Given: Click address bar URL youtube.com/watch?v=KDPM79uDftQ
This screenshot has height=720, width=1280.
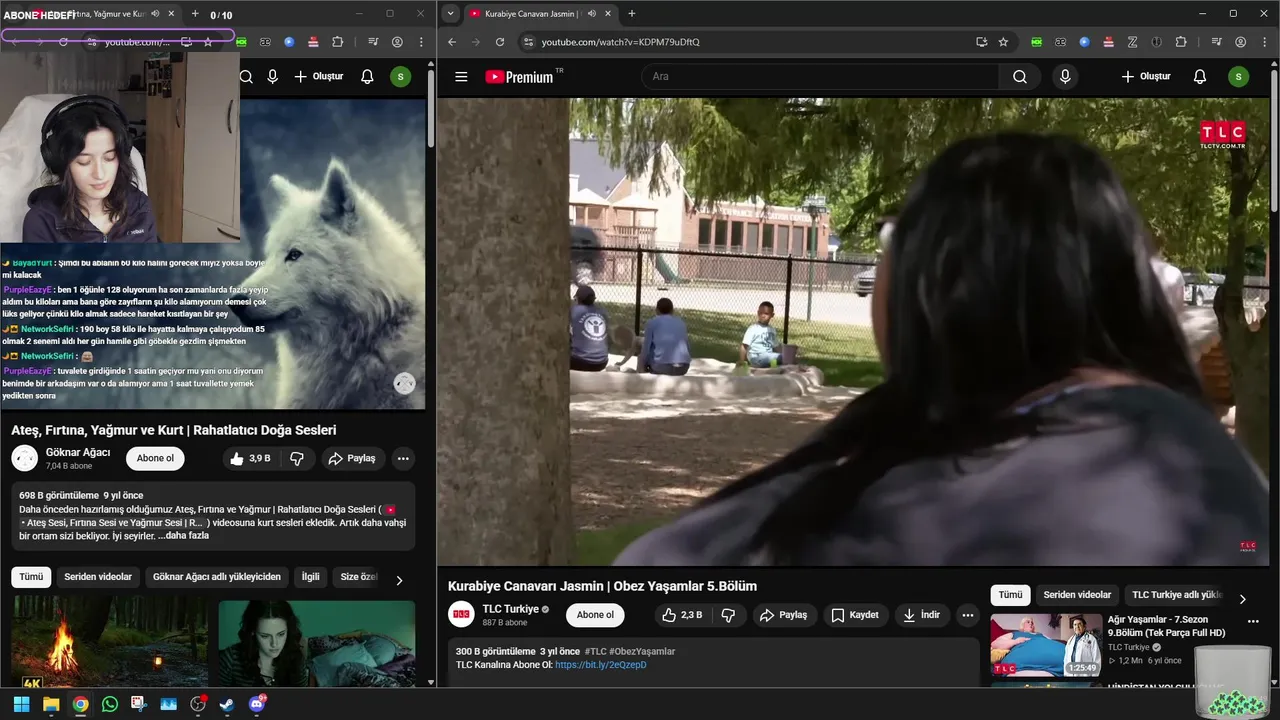Looking at the screenshot, I should pyautogui.click(x=620, y=42).
